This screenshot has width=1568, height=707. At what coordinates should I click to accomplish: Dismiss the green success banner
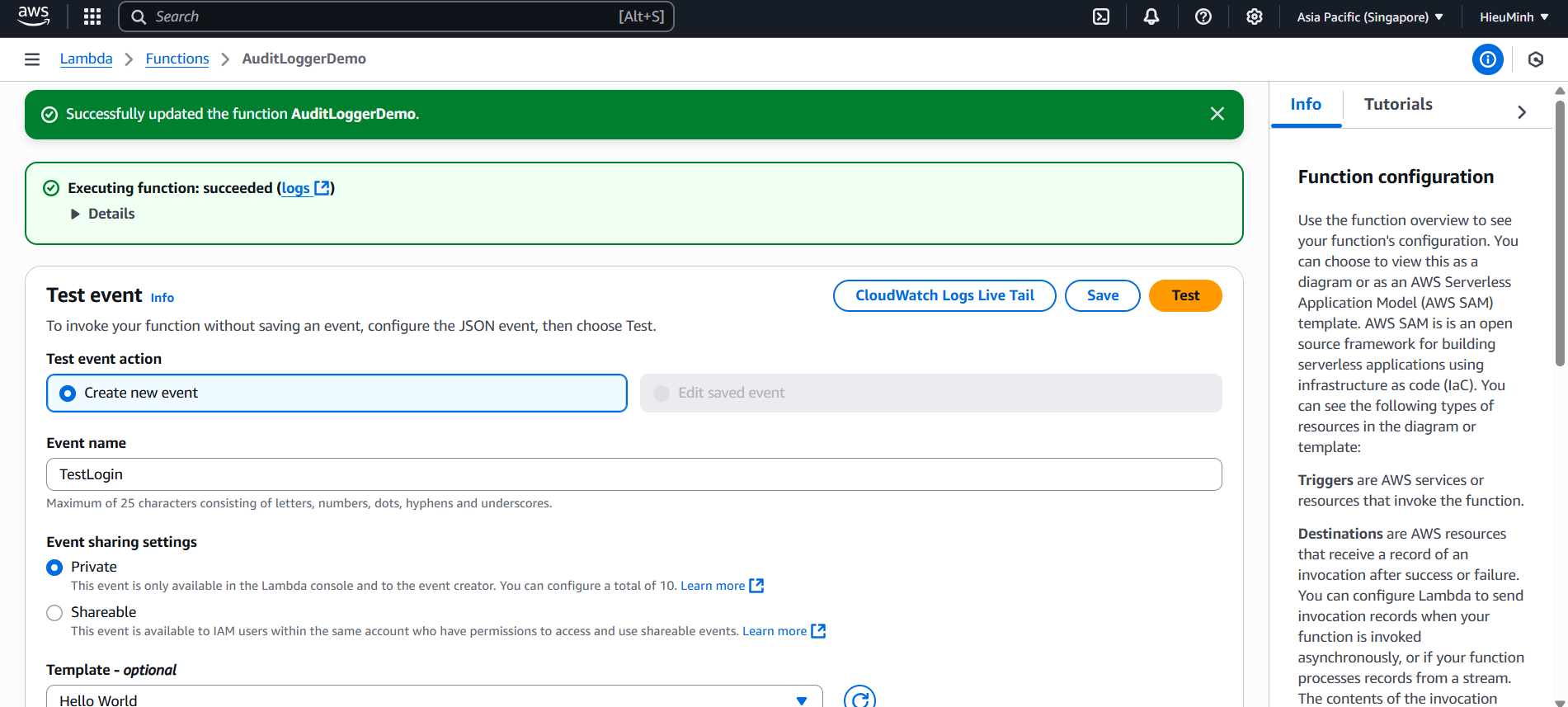pos(1217,114)
